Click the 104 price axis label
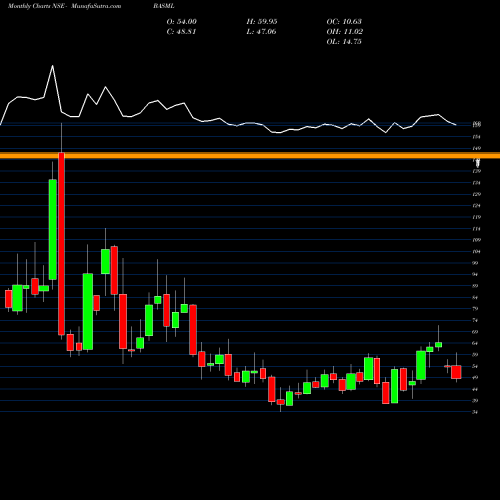The width and height of the screenshot is (500, 500). point(477,251)
